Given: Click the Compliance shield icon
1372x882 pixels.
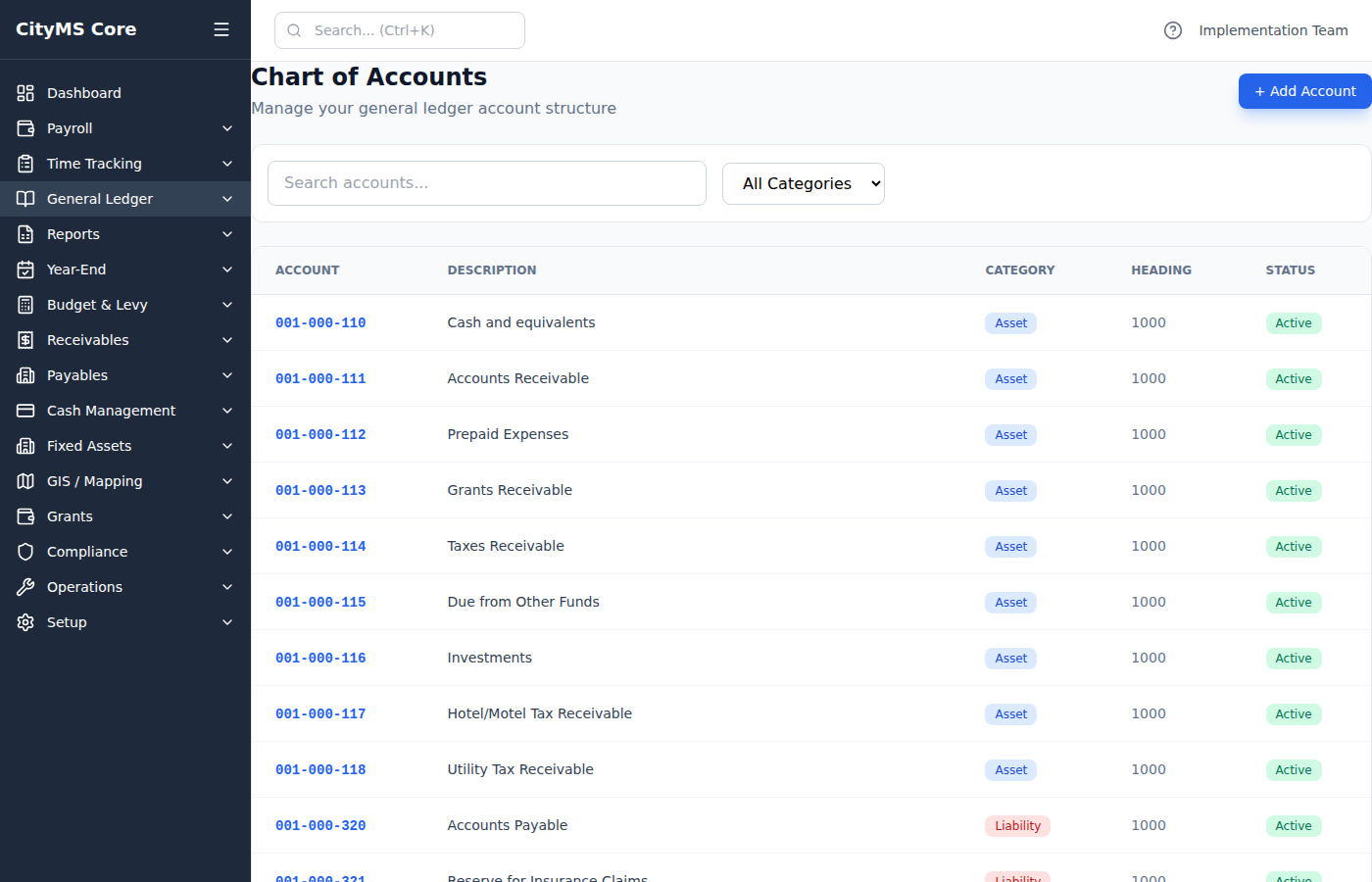Looking at the screenshot, I should pyautogui.click(x=24, y=551).
